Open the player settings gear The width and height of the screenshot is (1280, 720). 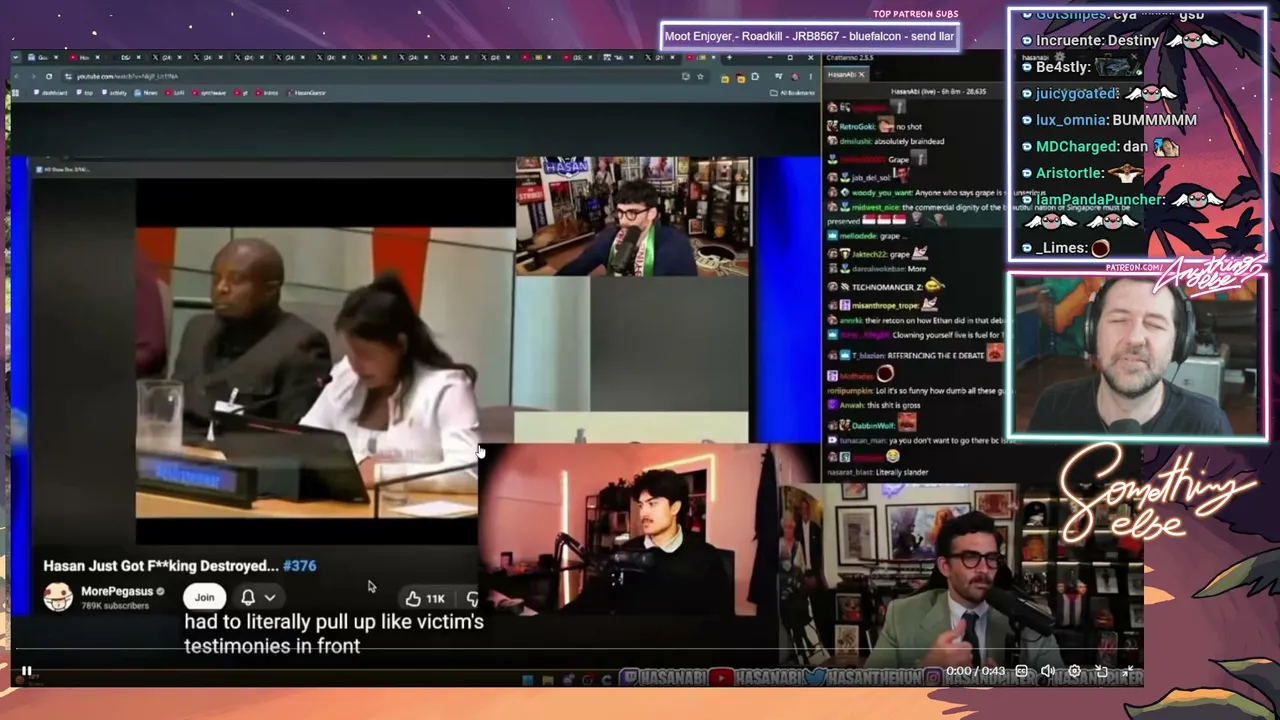click(x=1075, y=671)
